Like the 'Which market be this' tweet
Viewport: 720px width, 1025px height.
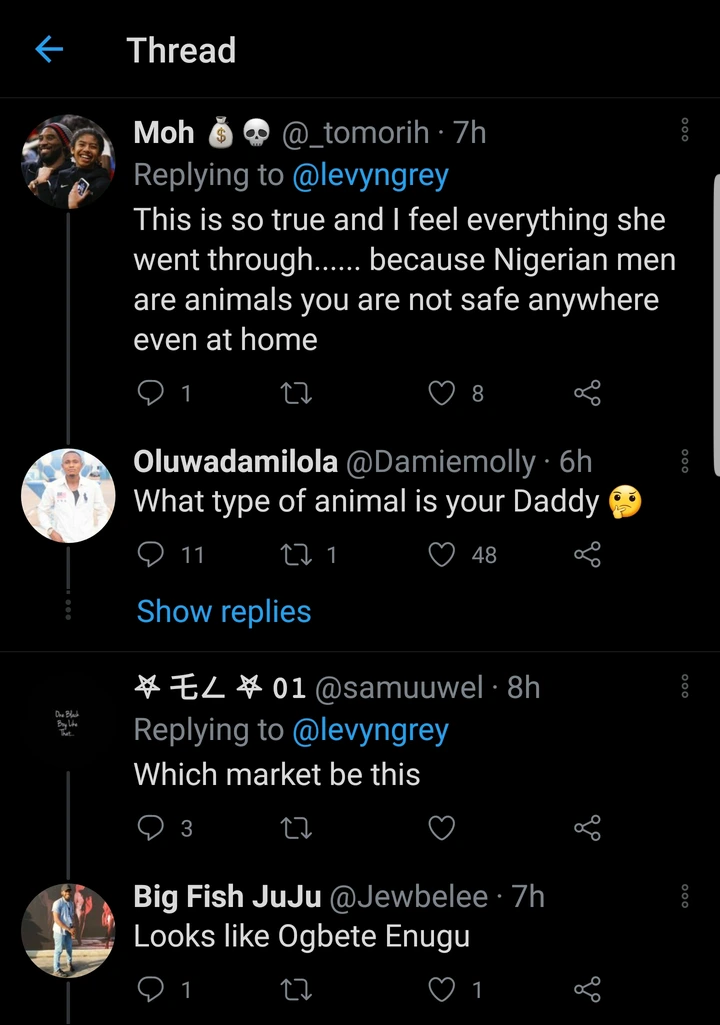click(x=441, y=828)
